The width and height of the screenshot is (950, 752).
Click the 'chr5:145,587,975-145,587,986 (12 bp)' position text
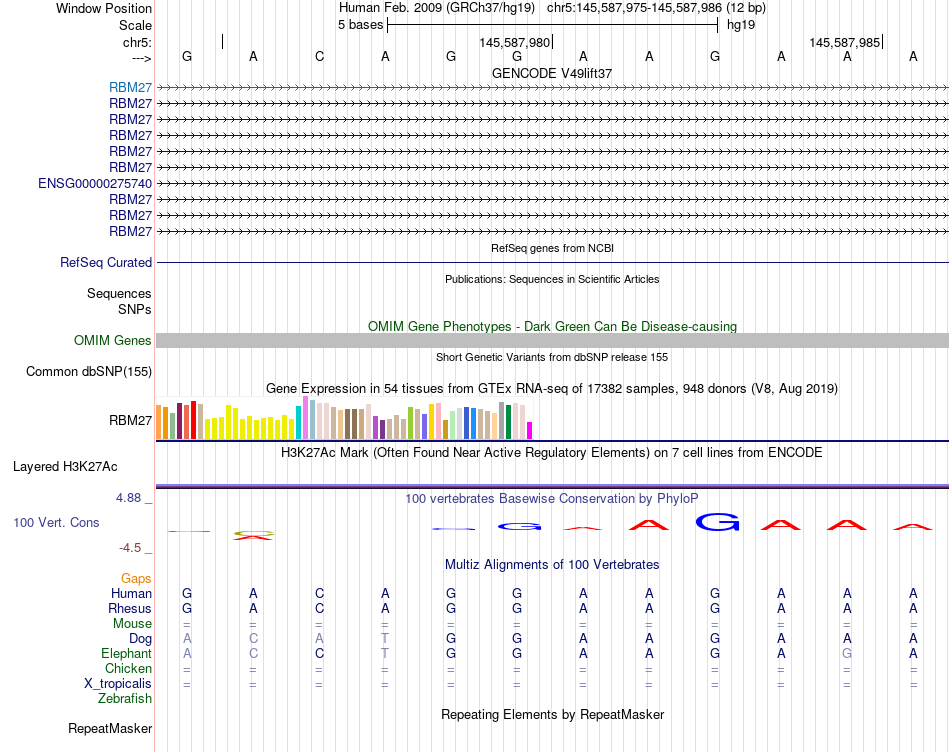pos(656,8)
